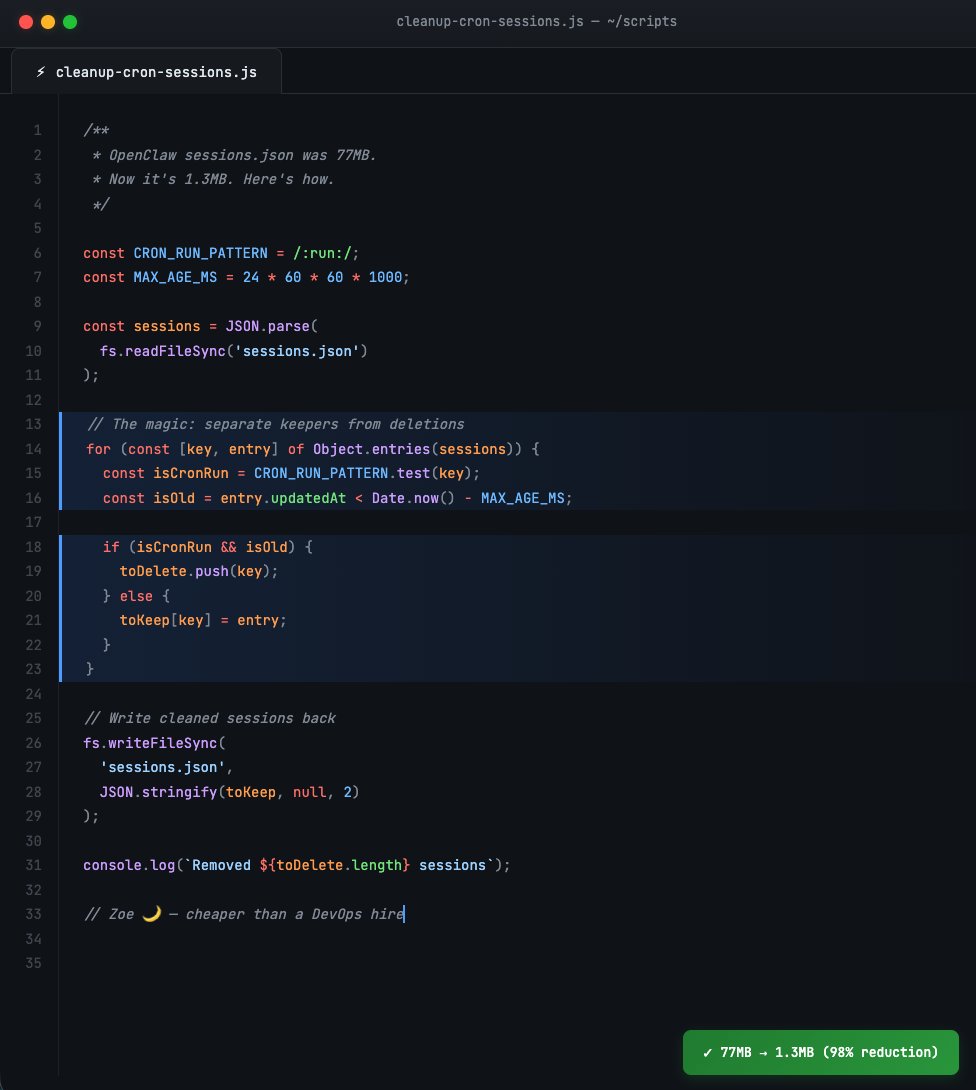Click line number 18 in gutter
The image size is (976, 1090).
(33, 547)
